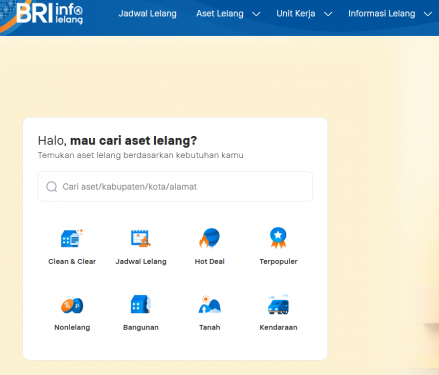Click the Terpopuler label

278,262
